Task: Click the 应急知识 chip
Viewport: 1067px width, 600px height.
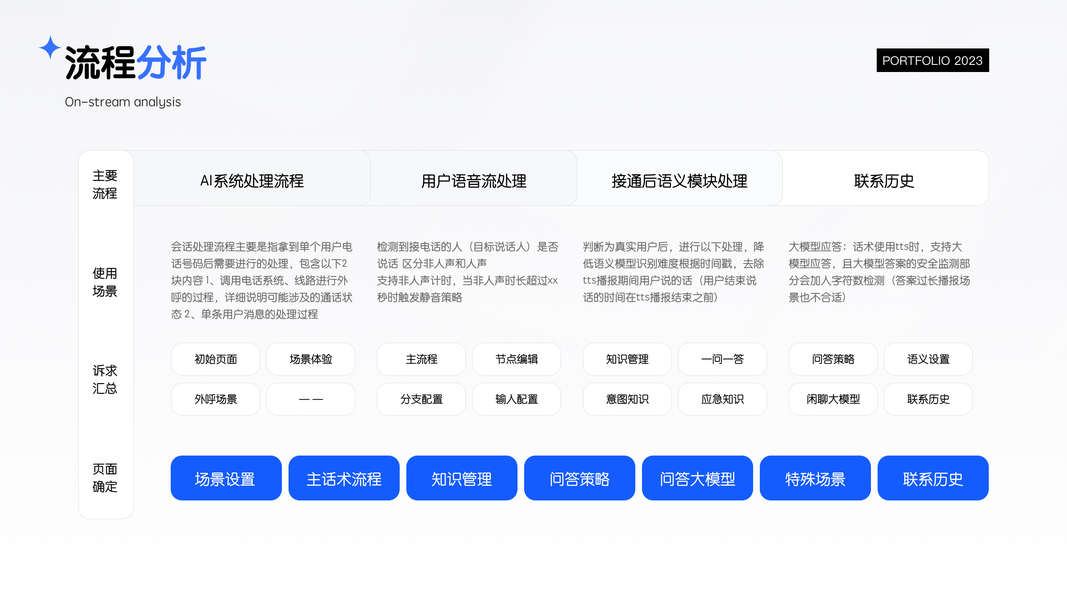Action: 723,399
